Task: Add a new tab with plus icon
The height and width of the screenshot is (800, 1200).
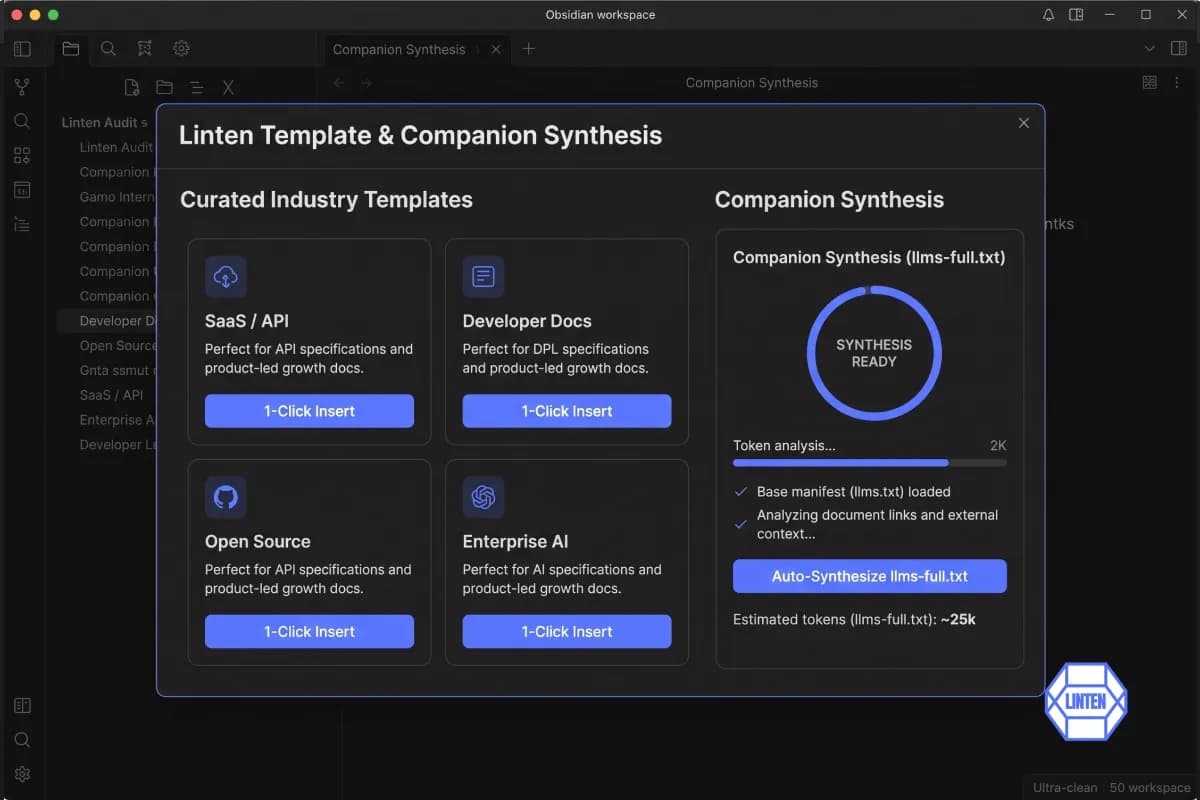Action: click(x=529, y=49)
